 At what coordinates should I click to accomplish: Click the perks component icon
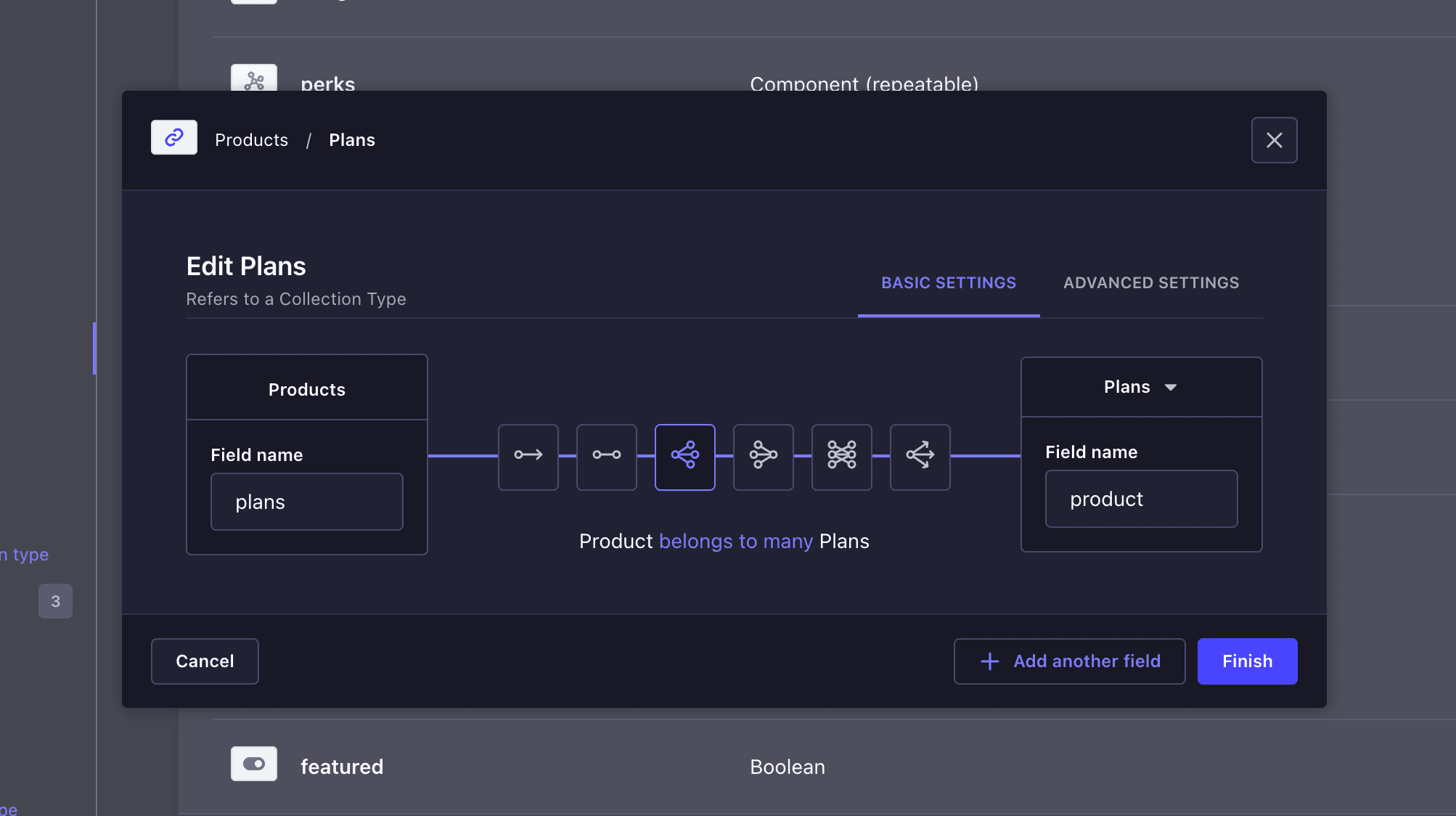click(x=254, y=78)
